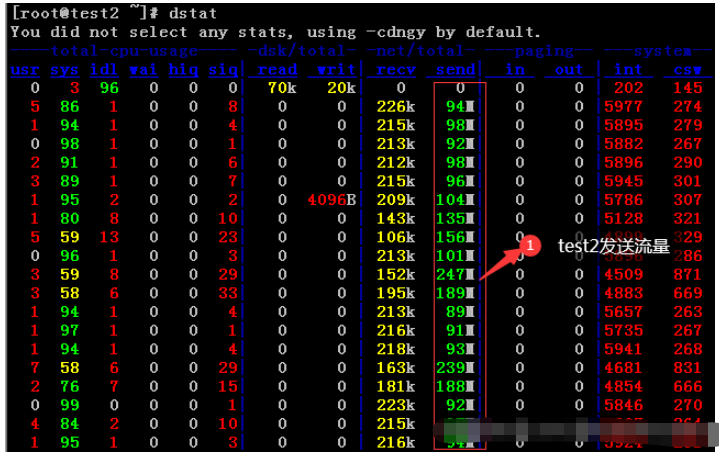The width and height of the screenshot is (719, 452).
Task: Click the 'int' column header
Action: (x=628, y=70)
